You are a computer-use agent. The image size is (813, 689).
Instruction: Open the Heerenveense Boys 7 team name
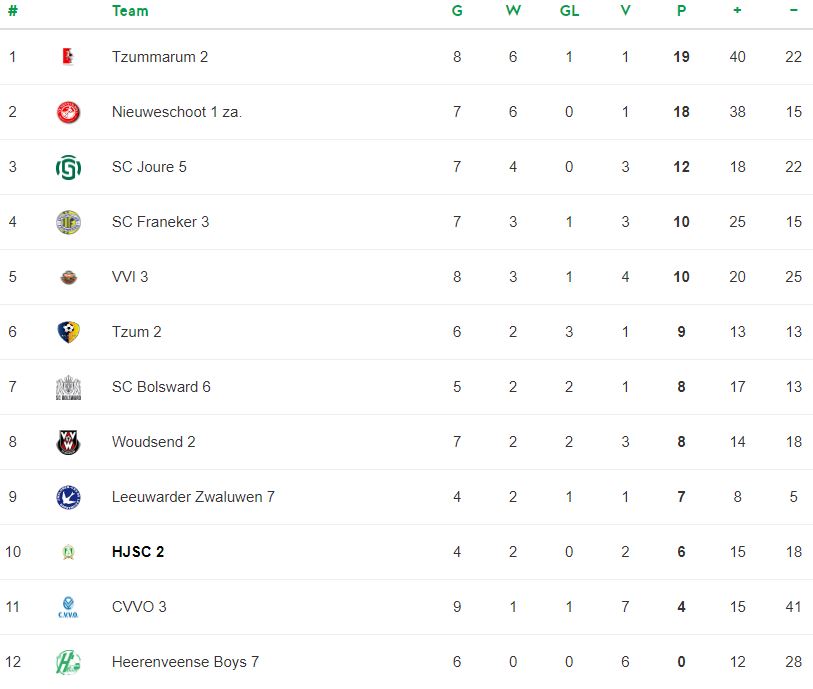tap(185, 662)
